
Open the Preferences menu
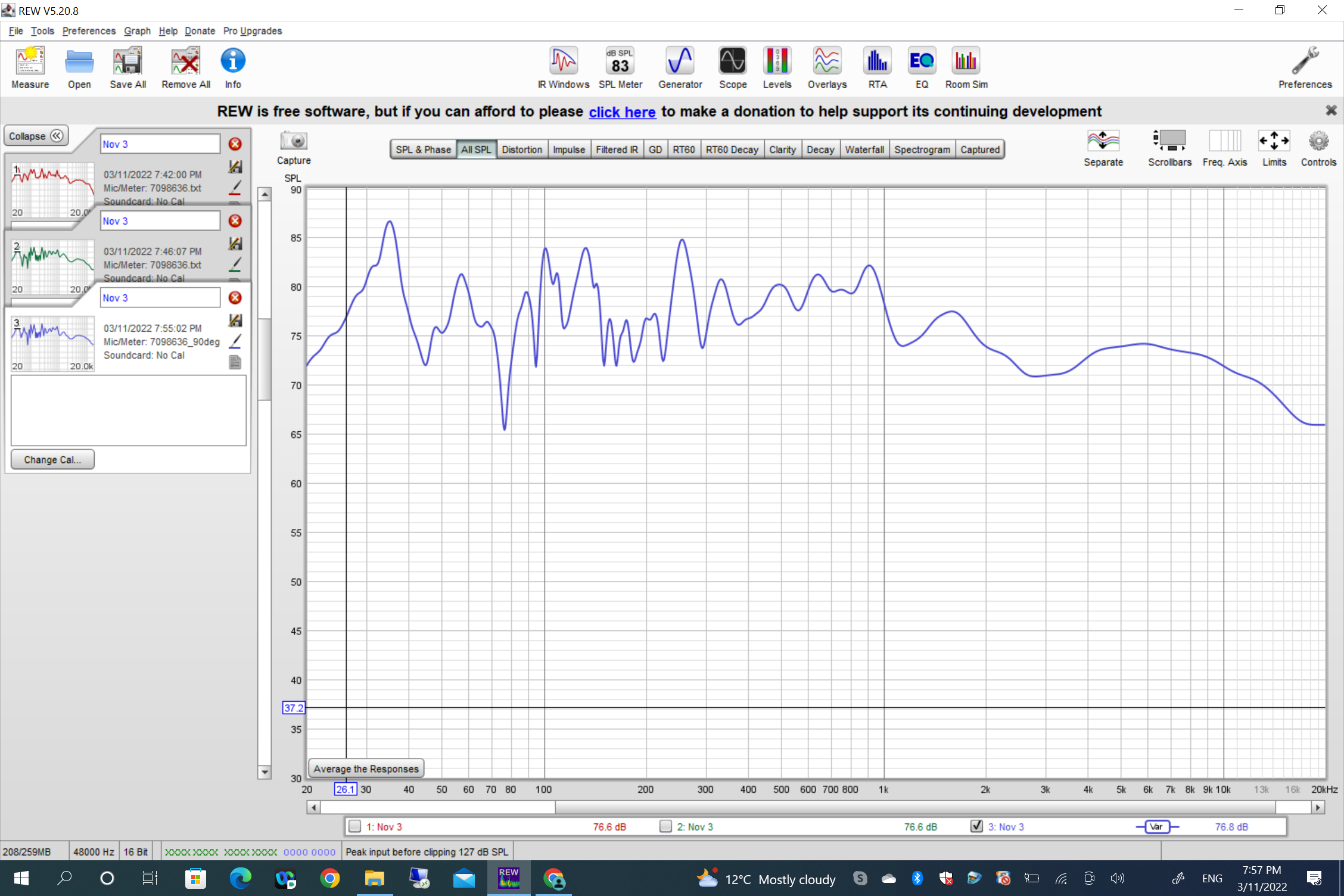(89, 31)
